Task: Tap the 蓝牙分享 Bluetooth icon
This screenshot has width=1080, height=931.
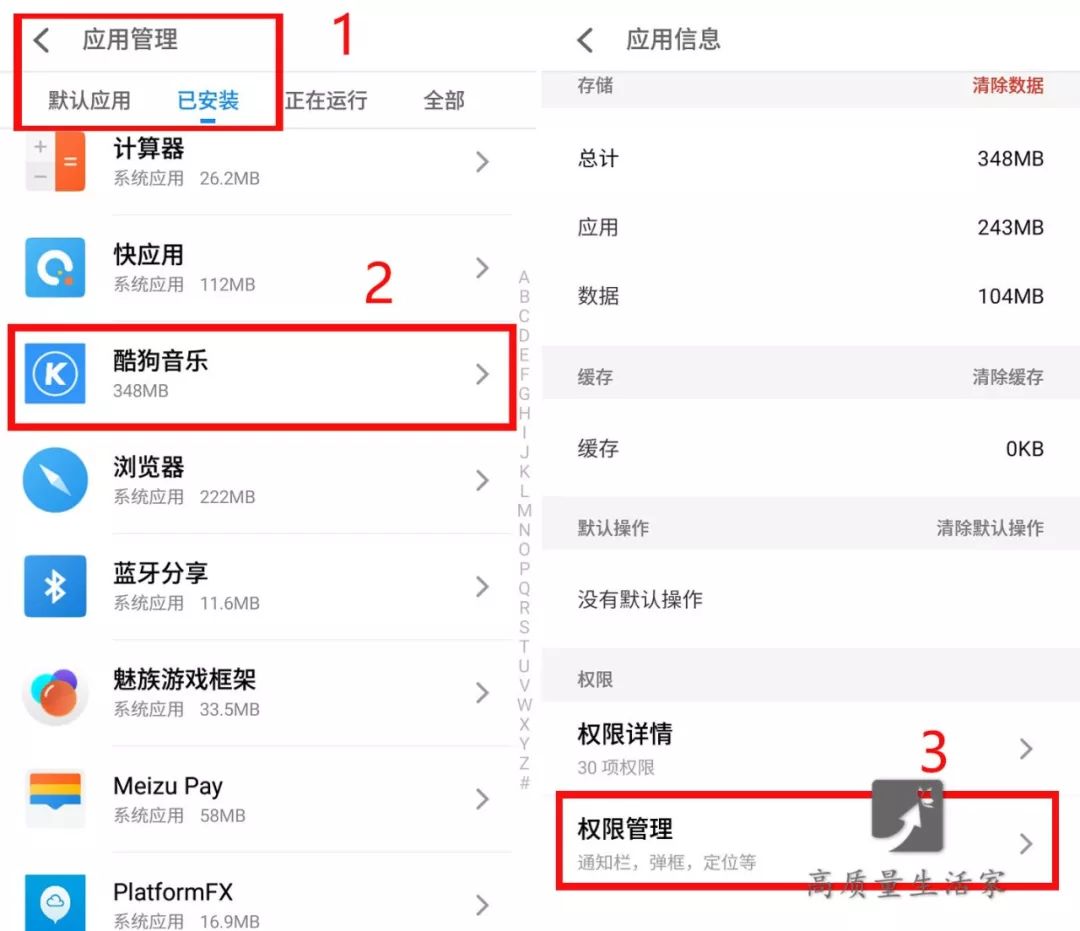Action: click(x=56, y=586)
